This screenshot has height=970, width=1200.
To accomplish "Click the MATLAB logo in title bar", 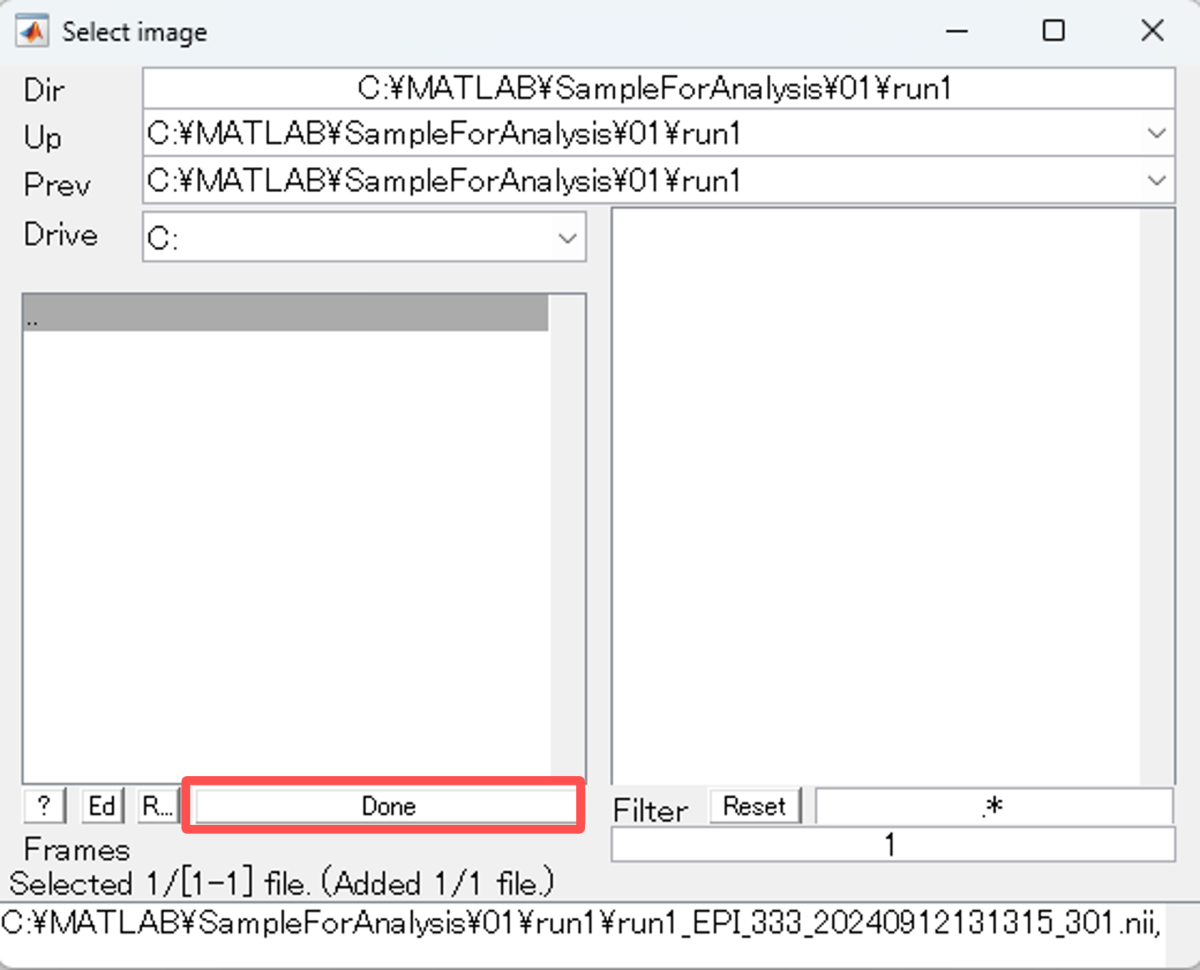I will pyautogui.click(x=33, y=31).
